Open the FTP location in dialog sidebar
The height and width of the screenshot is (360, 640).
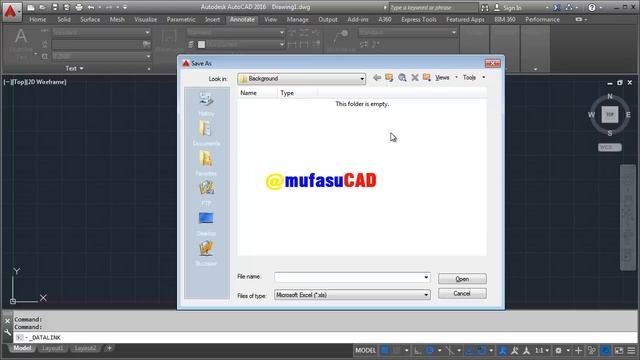click(206, 193)
